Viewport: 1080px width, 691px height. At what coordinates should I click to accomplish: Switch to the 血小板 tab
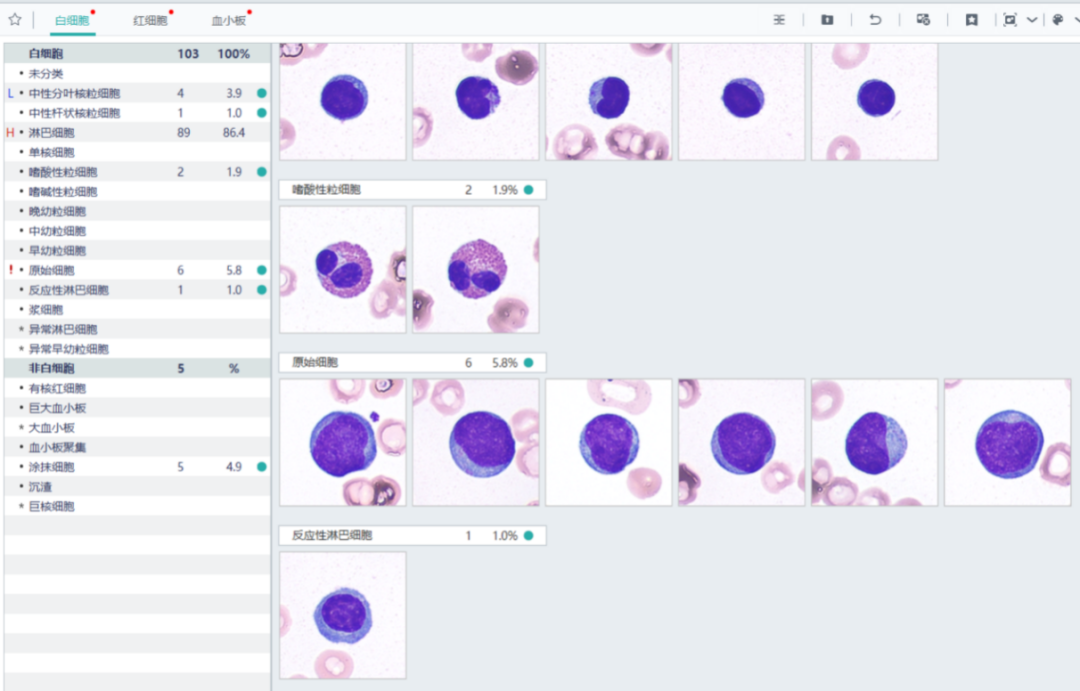pyautogui.click(x=228, y=20)
